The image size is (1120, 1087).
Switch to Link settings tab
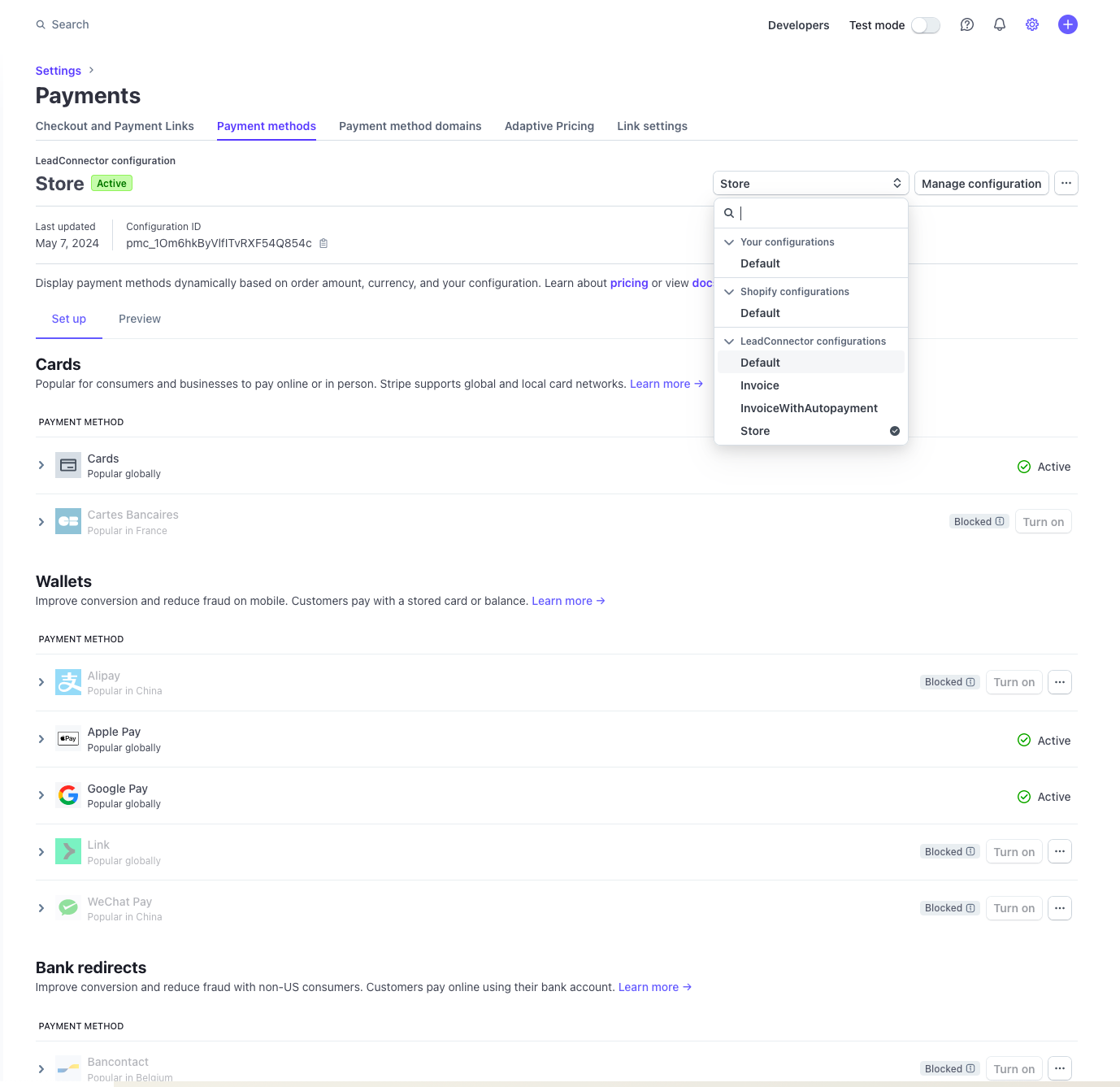652,126
